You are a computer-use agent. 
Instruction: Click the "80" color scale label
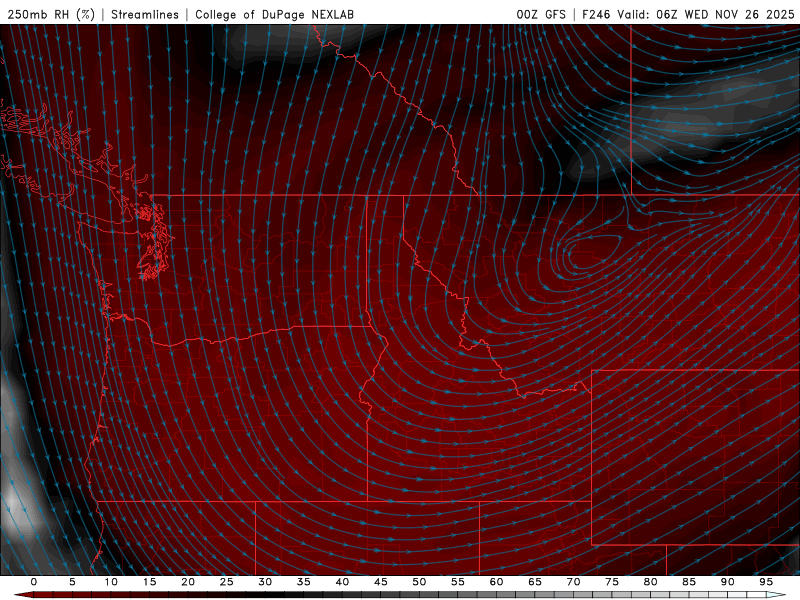click(x=651, y=582)
